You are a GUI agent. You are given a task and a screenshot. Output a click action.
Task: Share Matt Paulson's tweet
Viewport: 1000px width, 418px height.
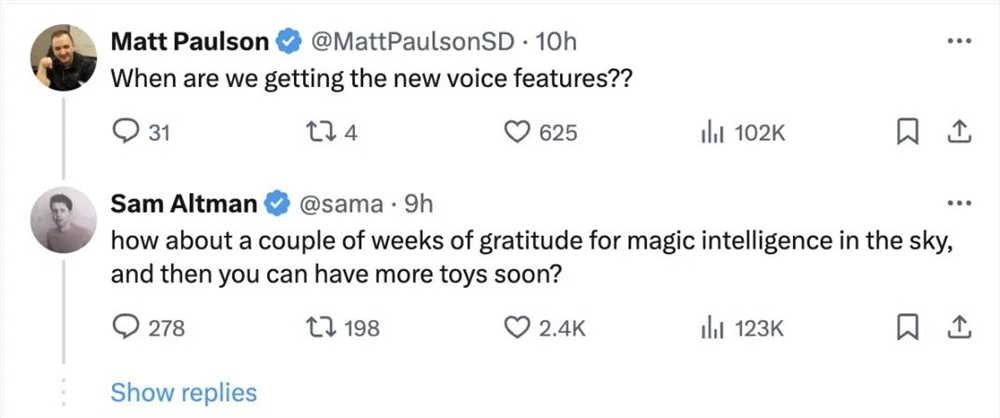[x=959, y=131]
